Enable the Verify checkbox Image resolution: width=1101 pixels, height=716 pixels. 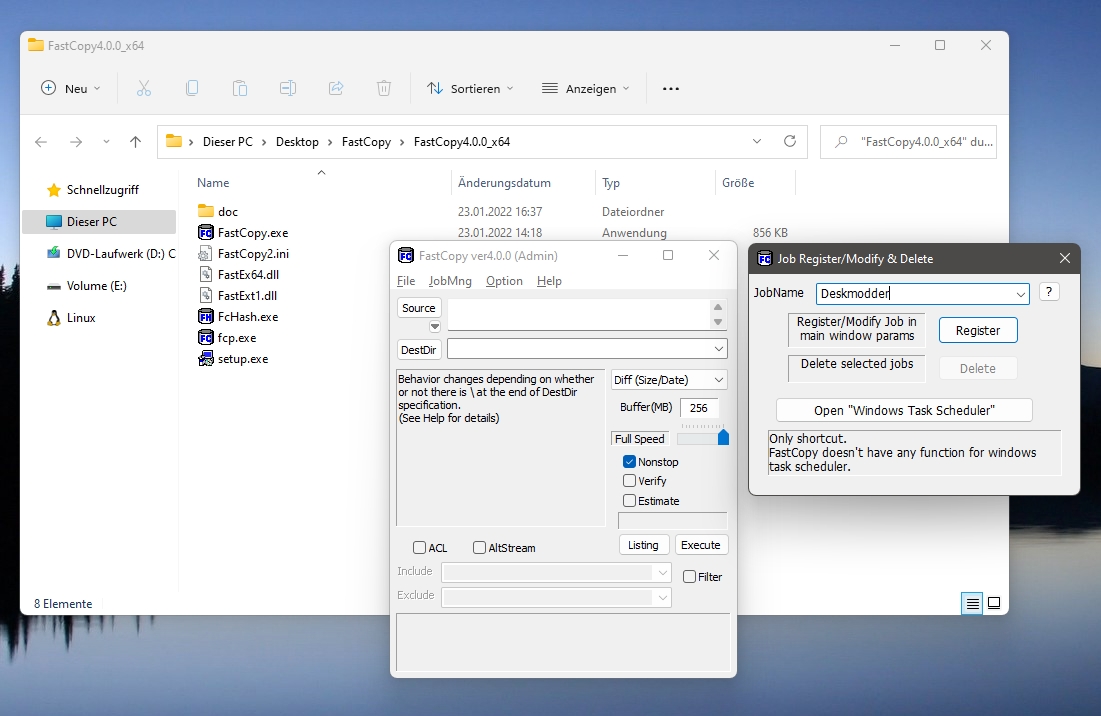[629, 481]
